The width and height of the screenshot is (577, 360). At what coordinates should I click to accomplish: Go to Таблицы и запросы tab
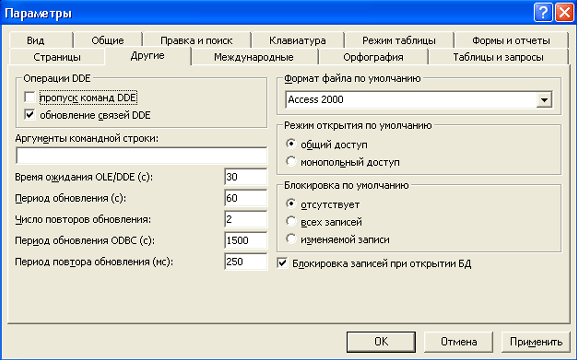point(498,57)
